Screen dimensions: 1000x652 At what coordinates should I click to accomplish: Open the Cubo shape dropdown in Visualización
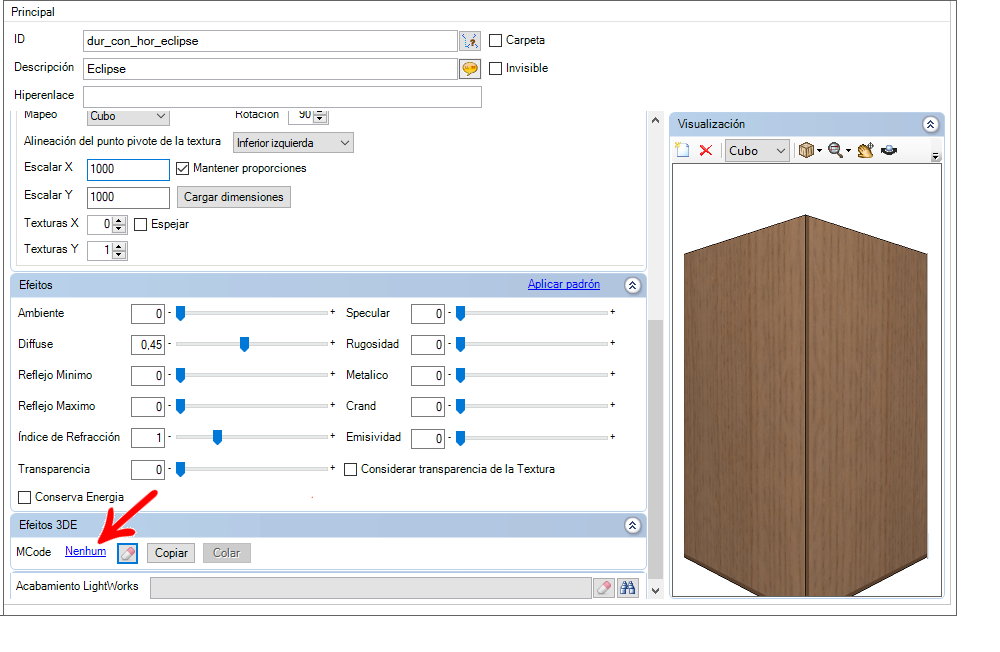pos(757,151)
